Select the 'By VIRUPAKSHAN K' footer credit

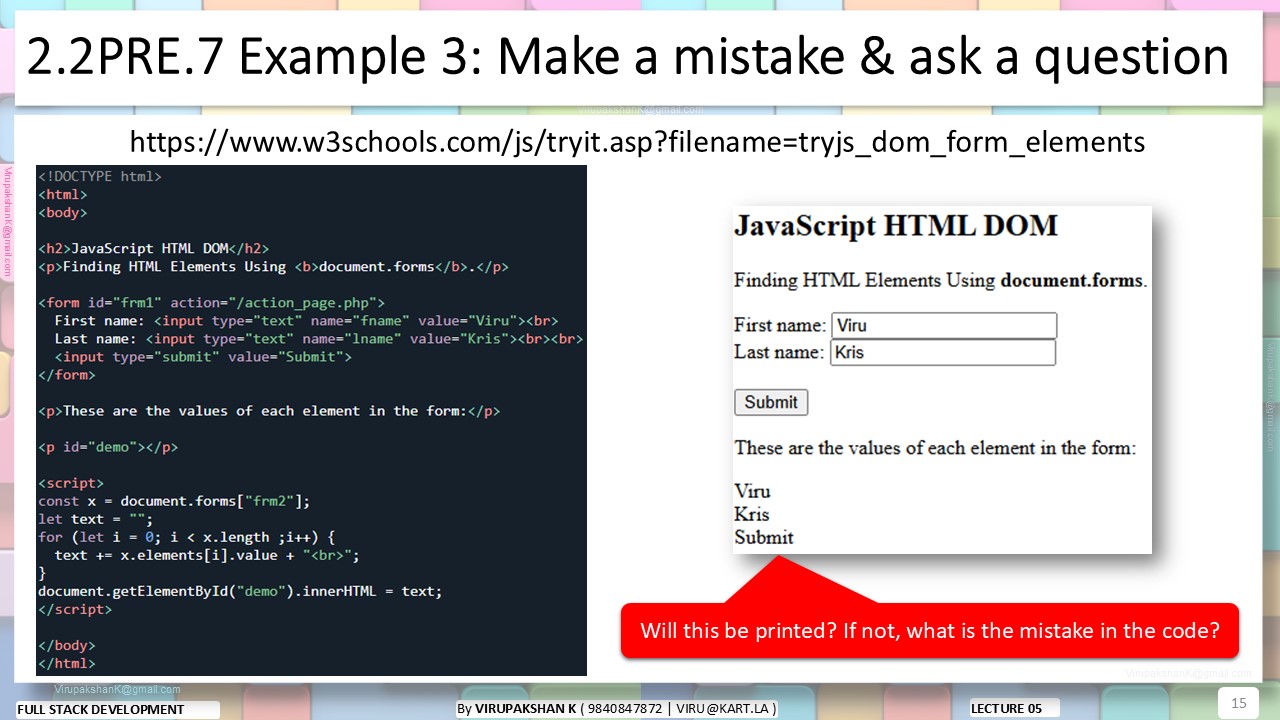pos(617,709)
